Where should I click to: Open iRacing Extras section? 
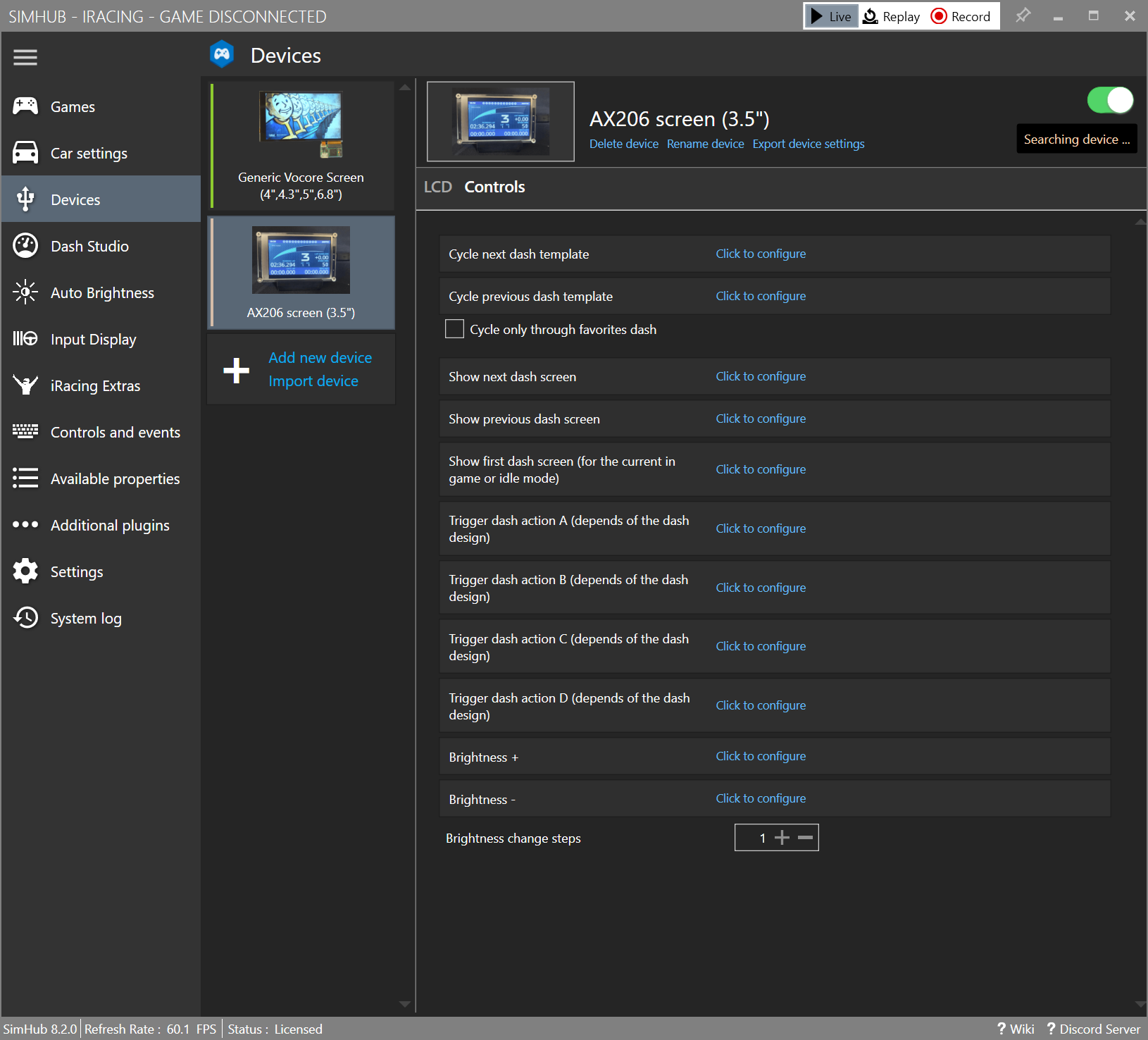[101, 385]
